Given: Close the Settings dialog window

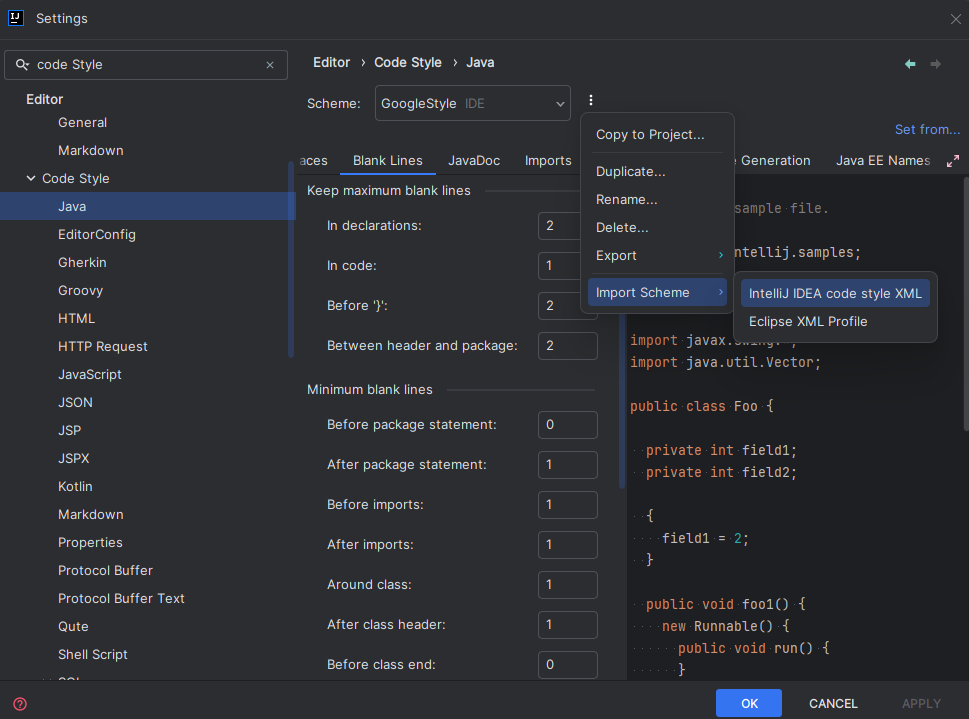Looking at the screenshot, I should pyautogui.click(x=955, y=19).
